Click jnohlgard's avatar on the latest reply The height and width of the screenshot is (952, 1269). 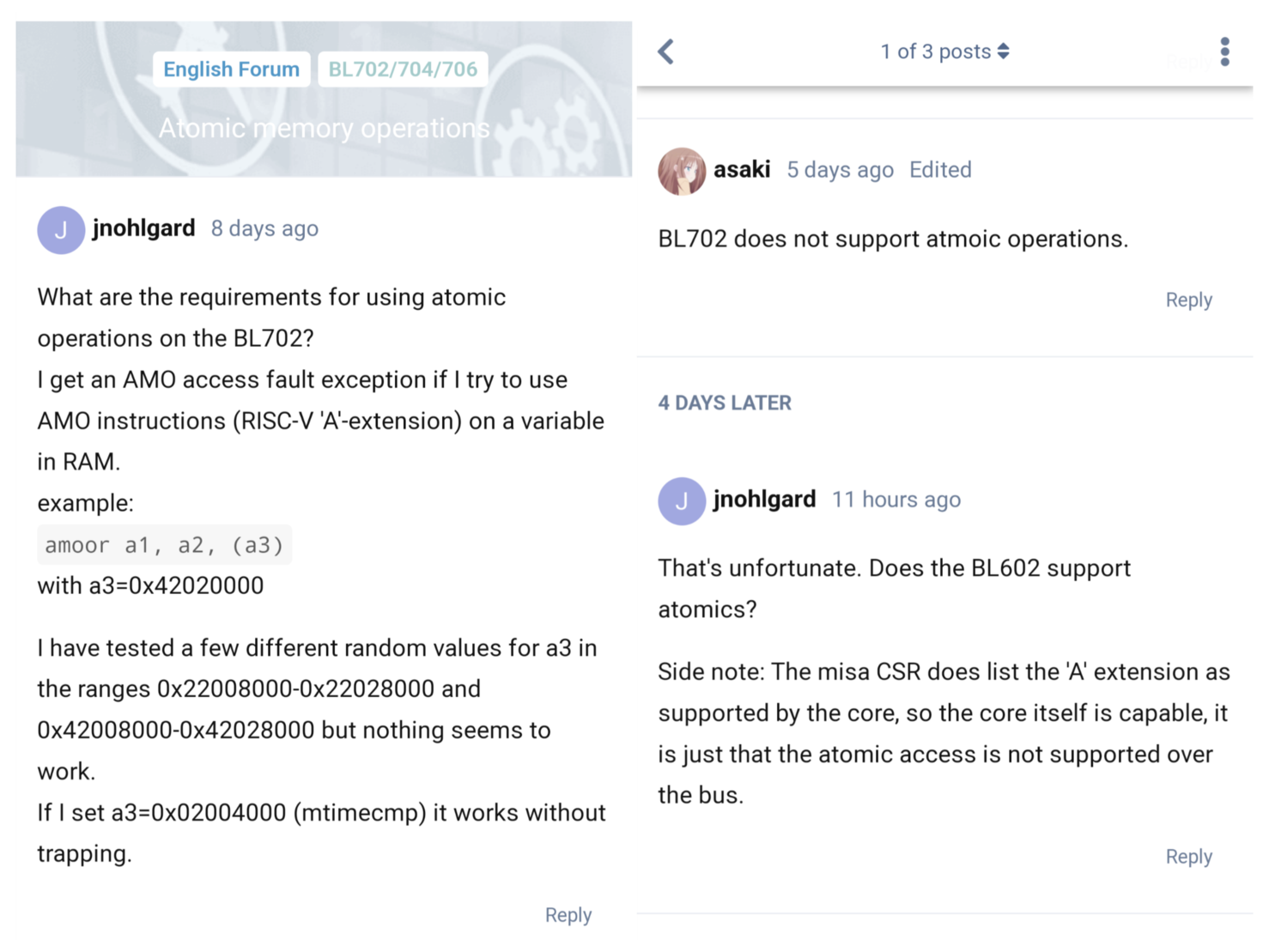coord(682,501)
